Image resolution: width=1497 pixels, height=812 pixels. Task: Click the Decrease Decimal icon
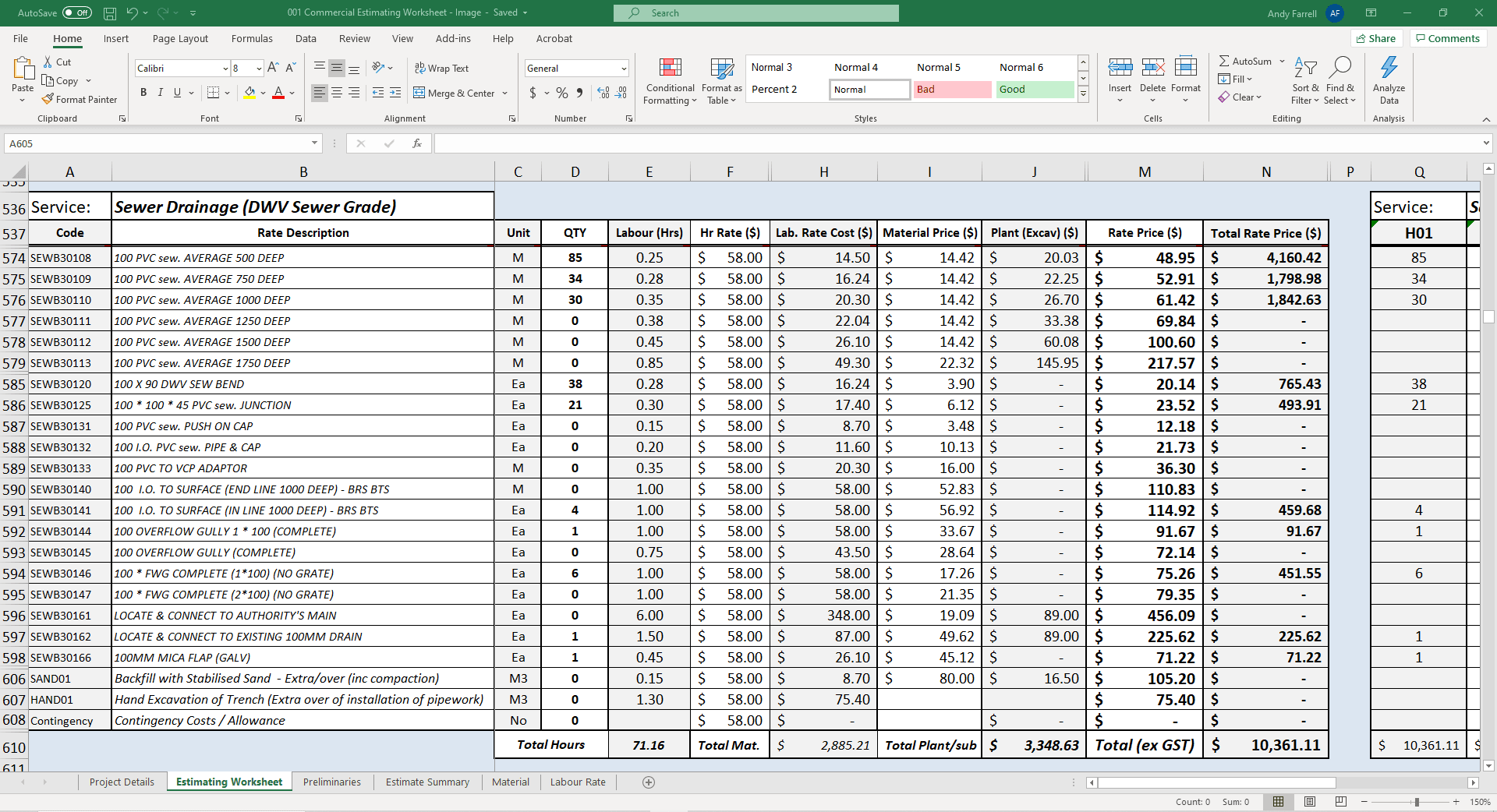tap(621, 93)
